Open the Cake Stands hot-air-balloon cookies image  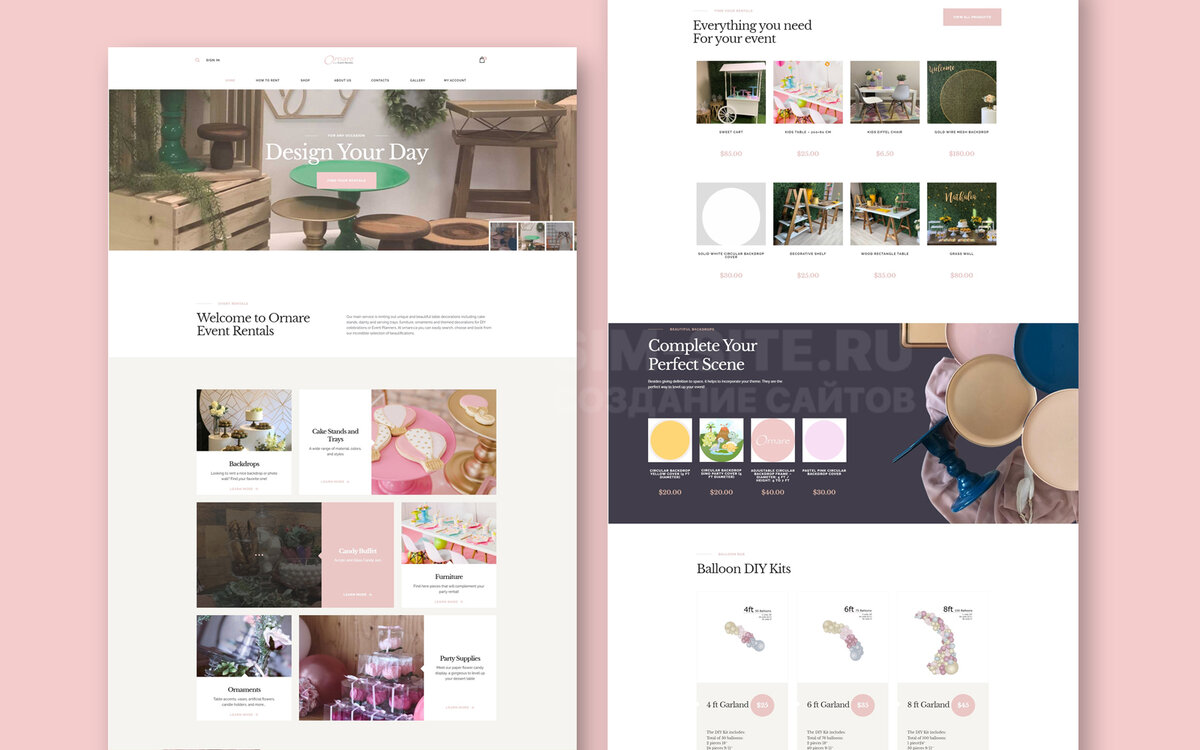[x=434, y=442]
